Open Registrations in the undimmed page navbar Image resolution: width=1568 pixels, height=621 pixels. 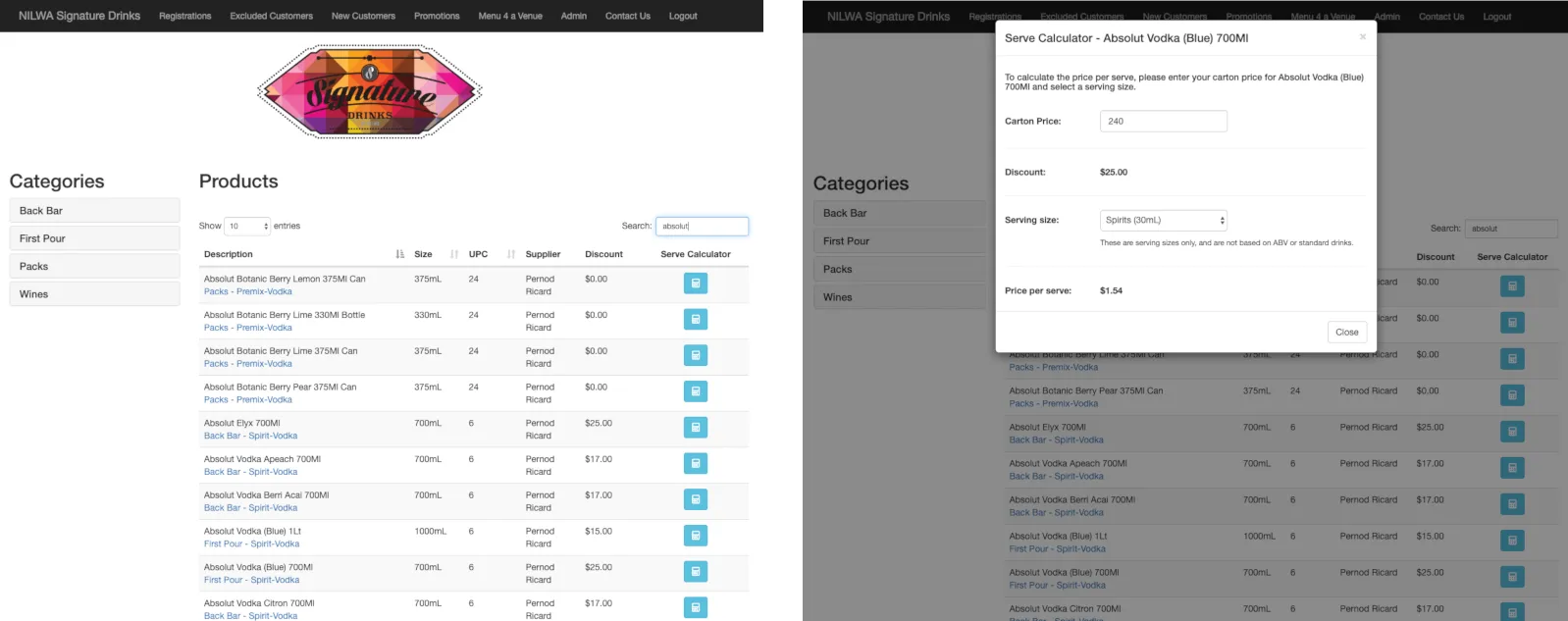185,16
